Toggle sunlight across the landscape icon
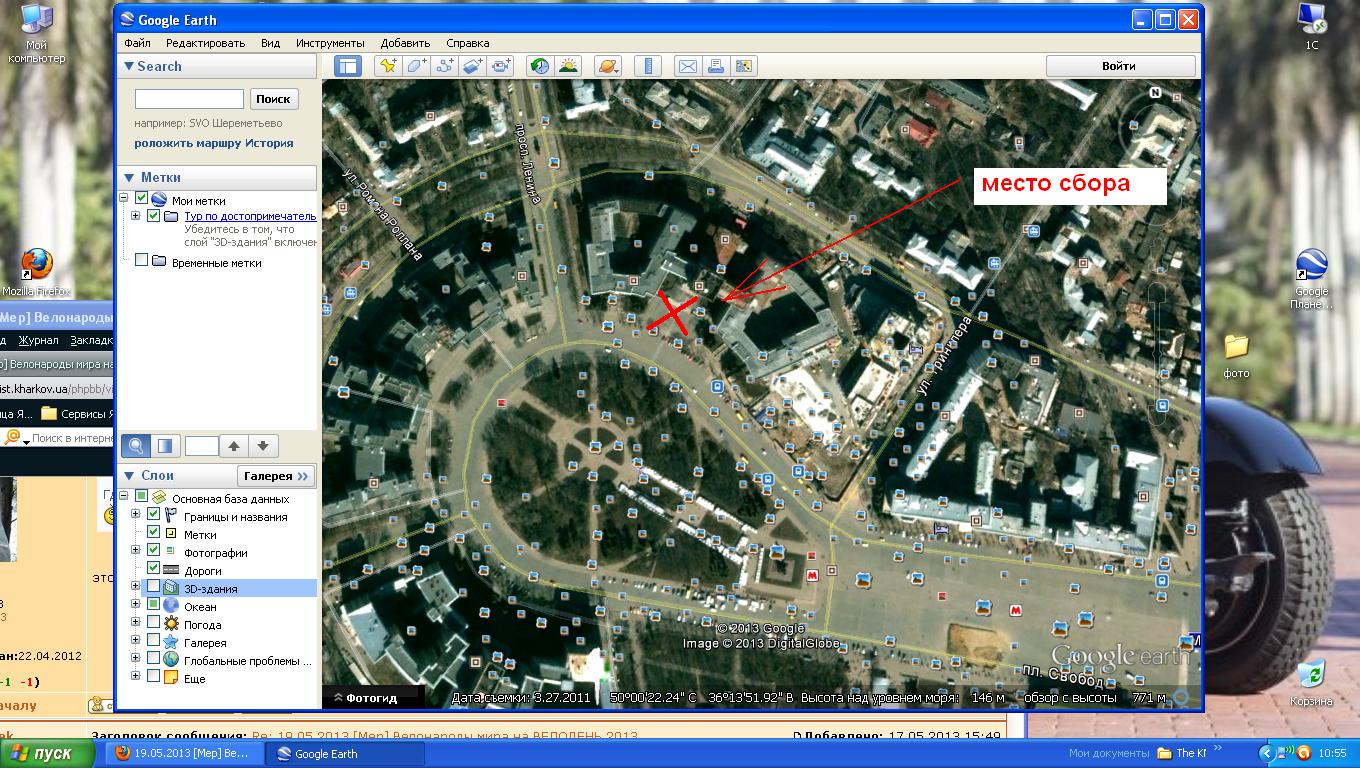The image size is (1360, 768). coord(569,67)
